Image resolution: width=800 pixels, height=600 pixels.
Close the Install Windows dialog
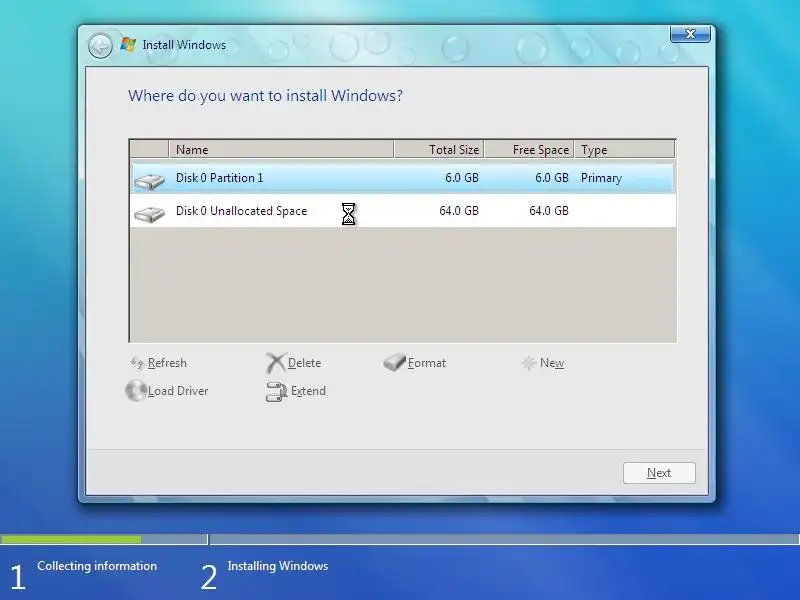[x=690, y=34]
